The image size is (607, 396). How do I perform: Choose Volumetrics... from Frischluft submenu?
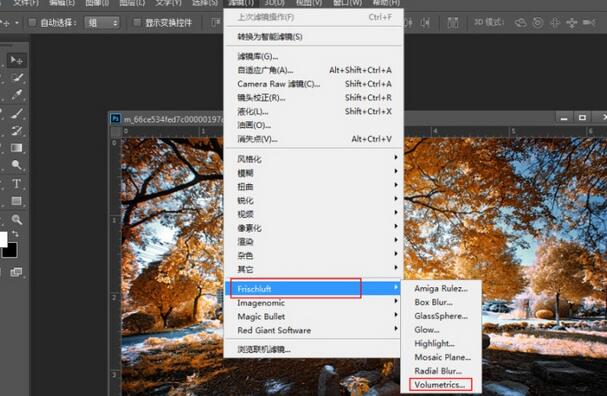pyautogui.click(x=441, y=385)
